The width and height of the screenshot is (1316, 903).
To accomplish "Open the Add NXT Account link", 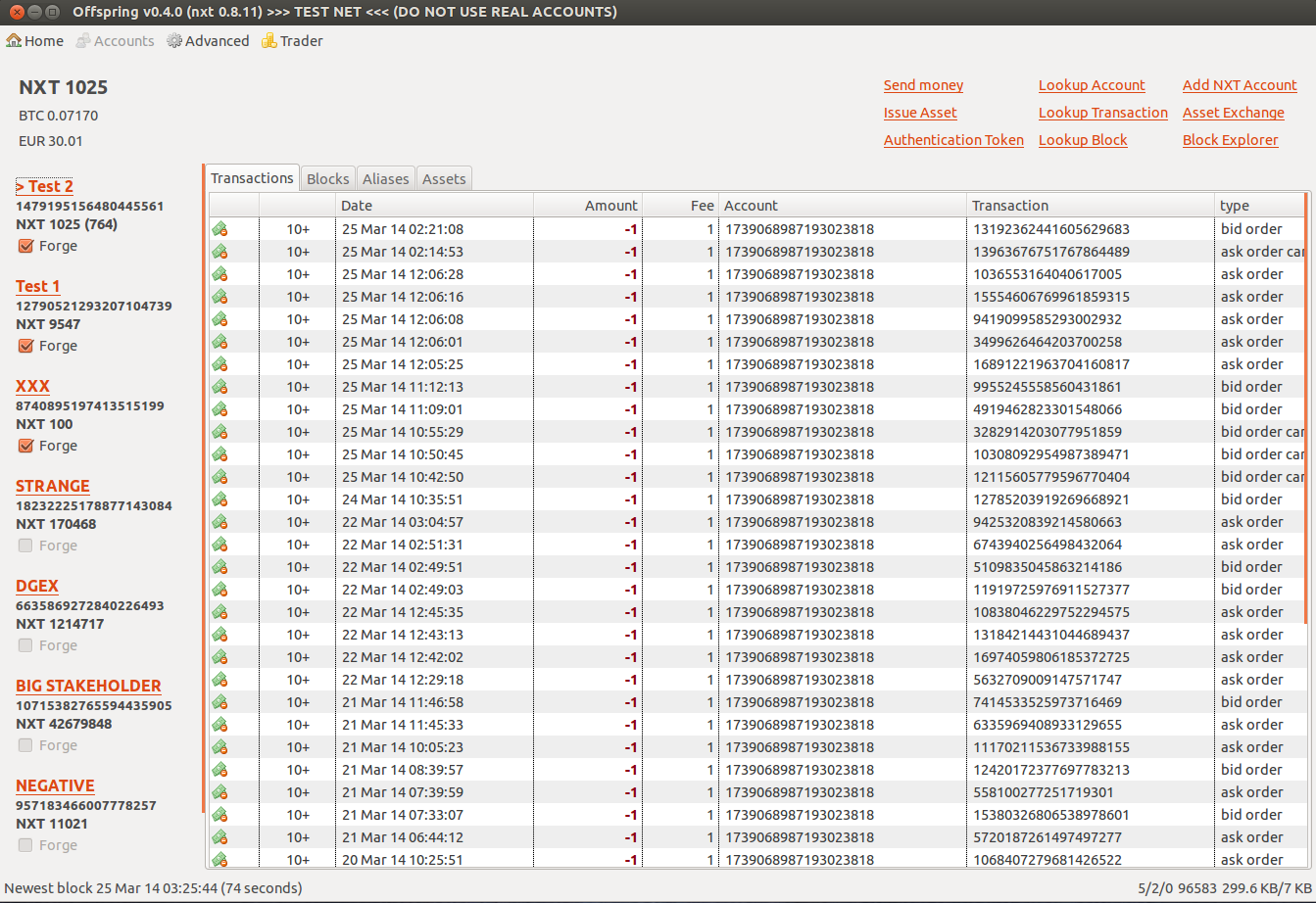I will pyautogui.click(x=1240, y=85).
